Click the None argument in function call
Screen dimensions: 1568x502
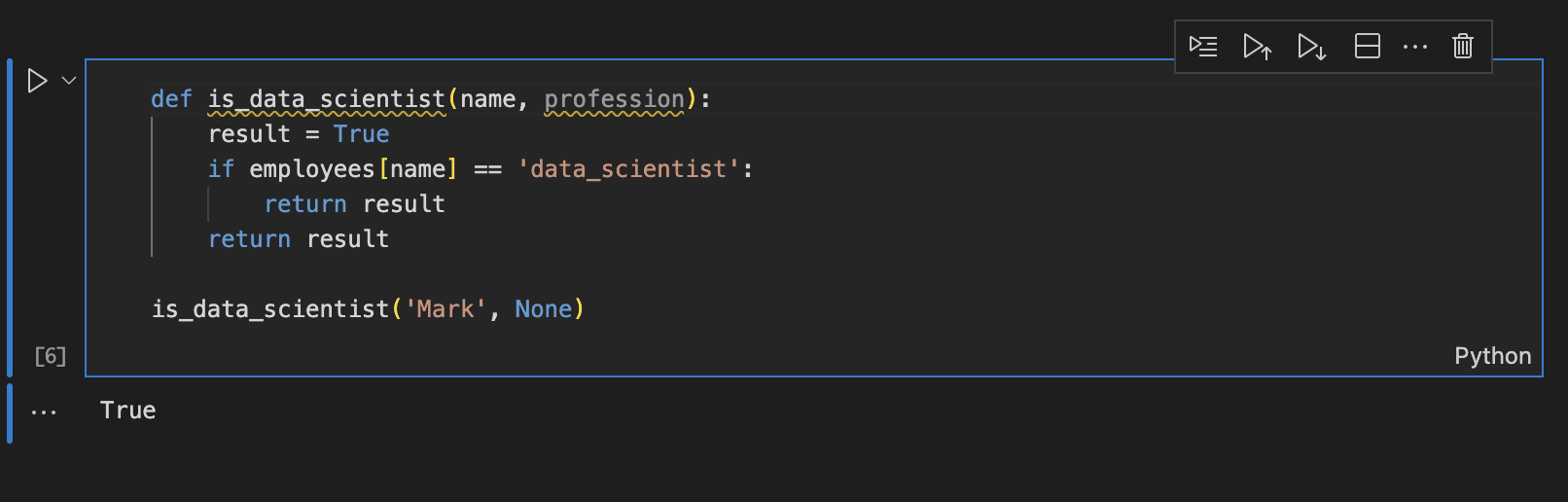[543, 309]
